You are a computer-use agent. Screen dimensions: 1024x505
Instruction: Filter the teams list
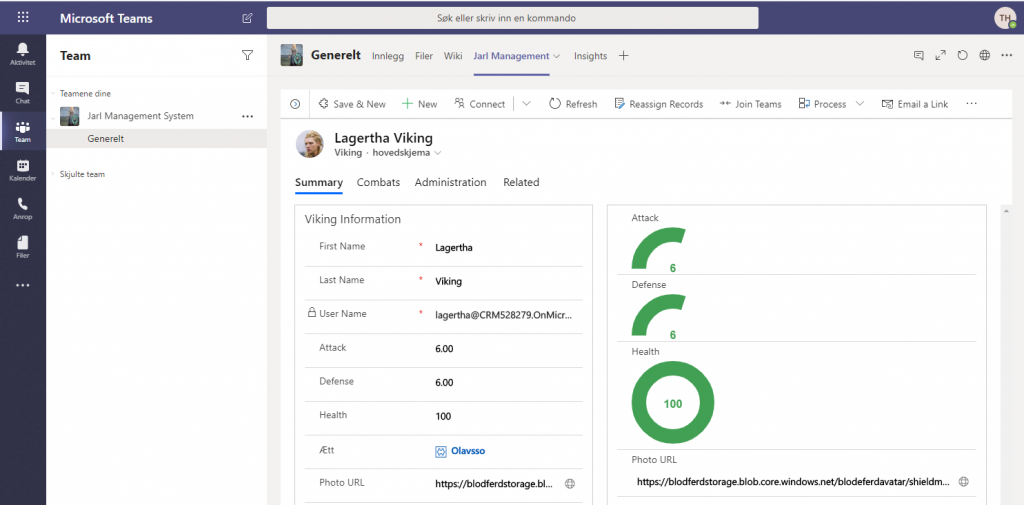pyautogui.click(x=248, y=56)
